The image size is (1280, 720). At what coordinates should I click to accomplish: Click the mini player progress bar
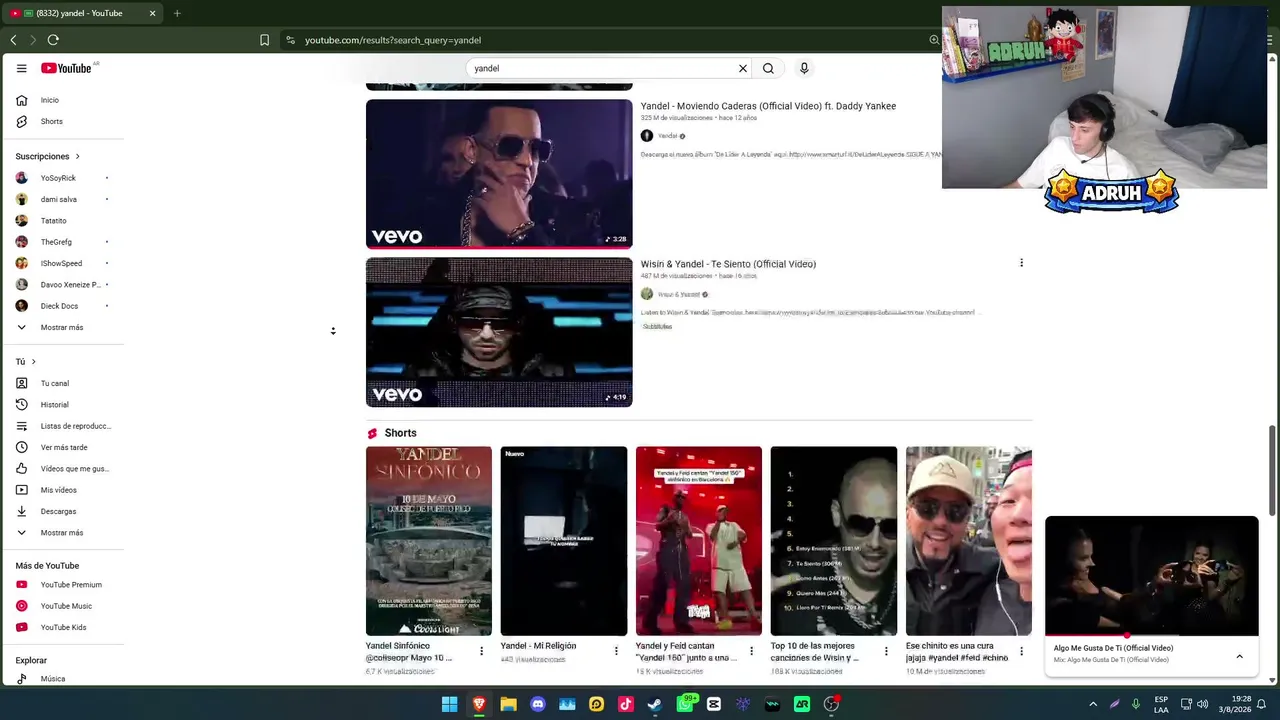tap(1152, 635)
